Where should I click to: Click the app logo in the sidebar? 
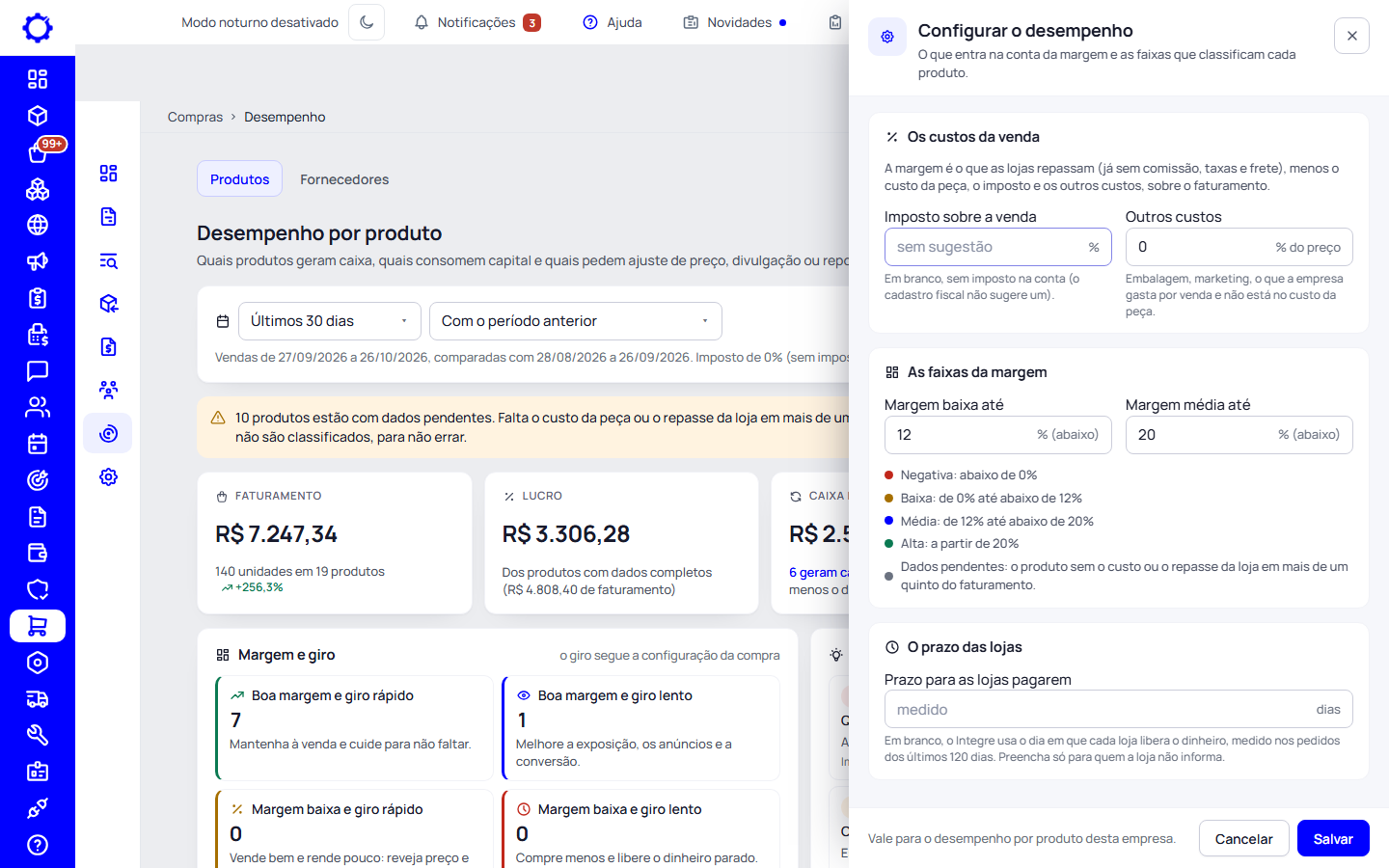[38, 27]
